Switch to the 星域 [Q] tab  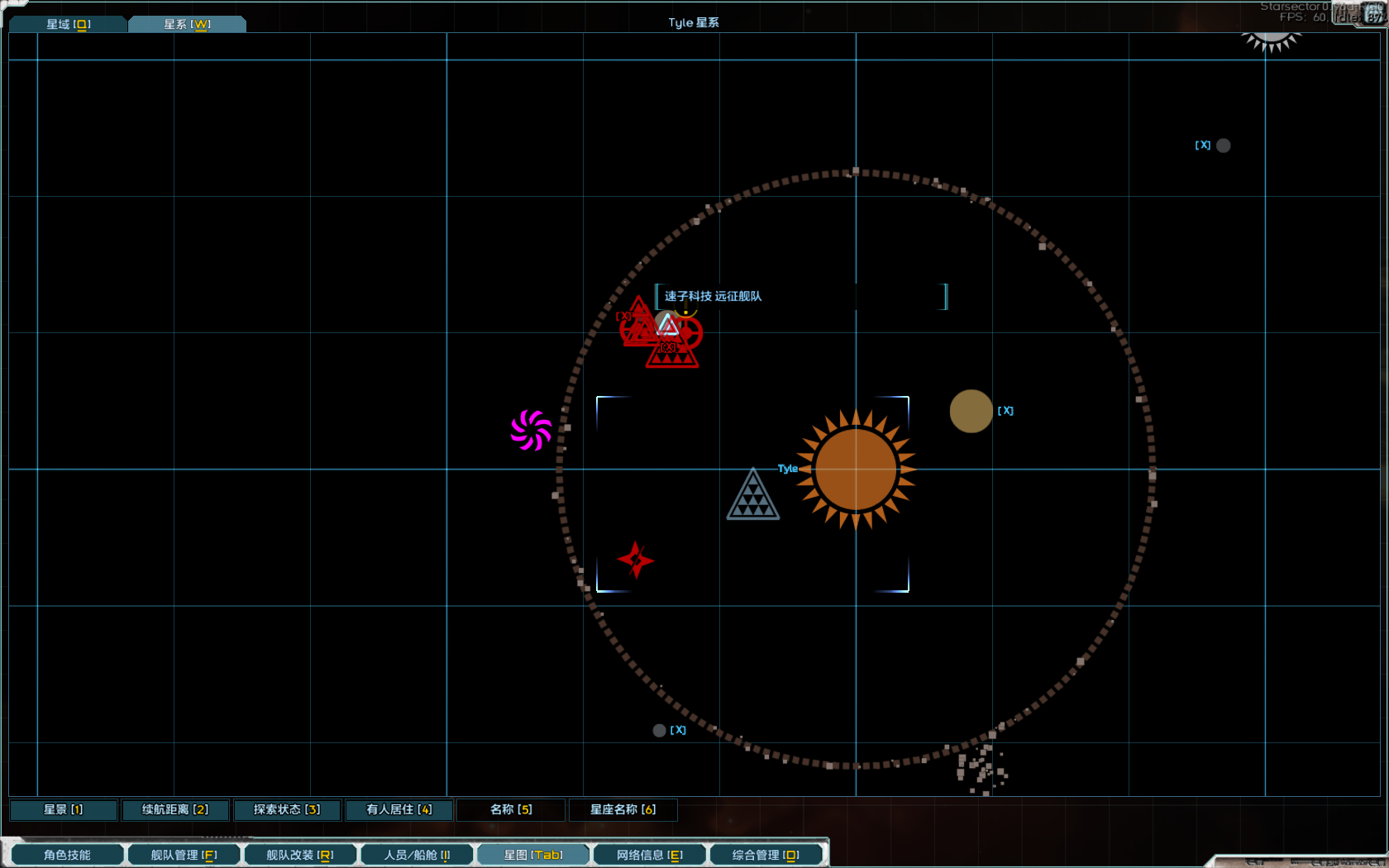pyautogui.click(x=69, y=24)
